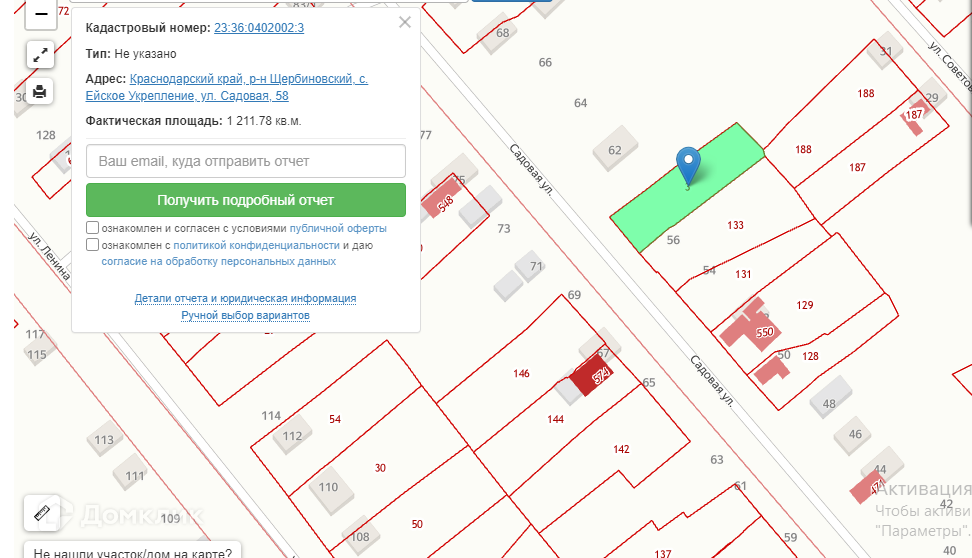Open Детали отчета и юридическая информация
Screen dimensions: 972x558
click(x=245, y=298)
